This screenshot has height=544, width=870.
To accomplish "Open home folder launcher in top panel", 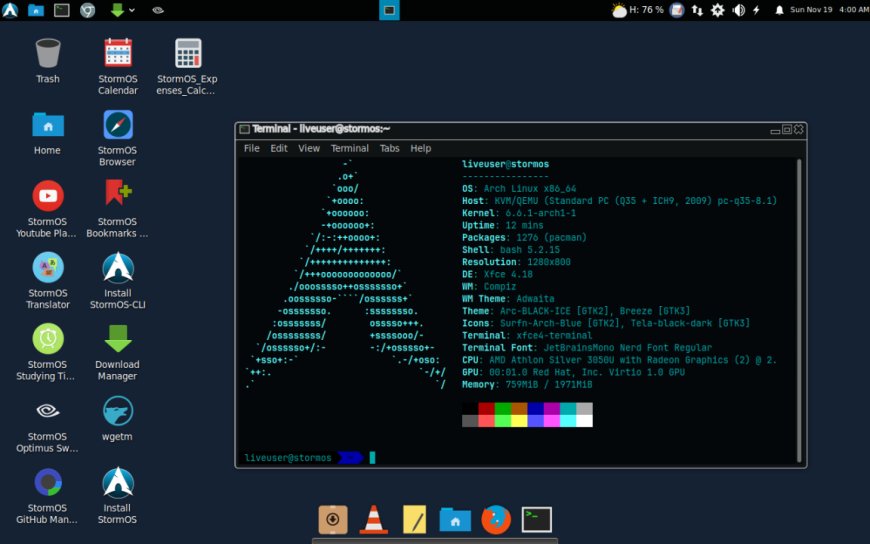I will 36,10.
